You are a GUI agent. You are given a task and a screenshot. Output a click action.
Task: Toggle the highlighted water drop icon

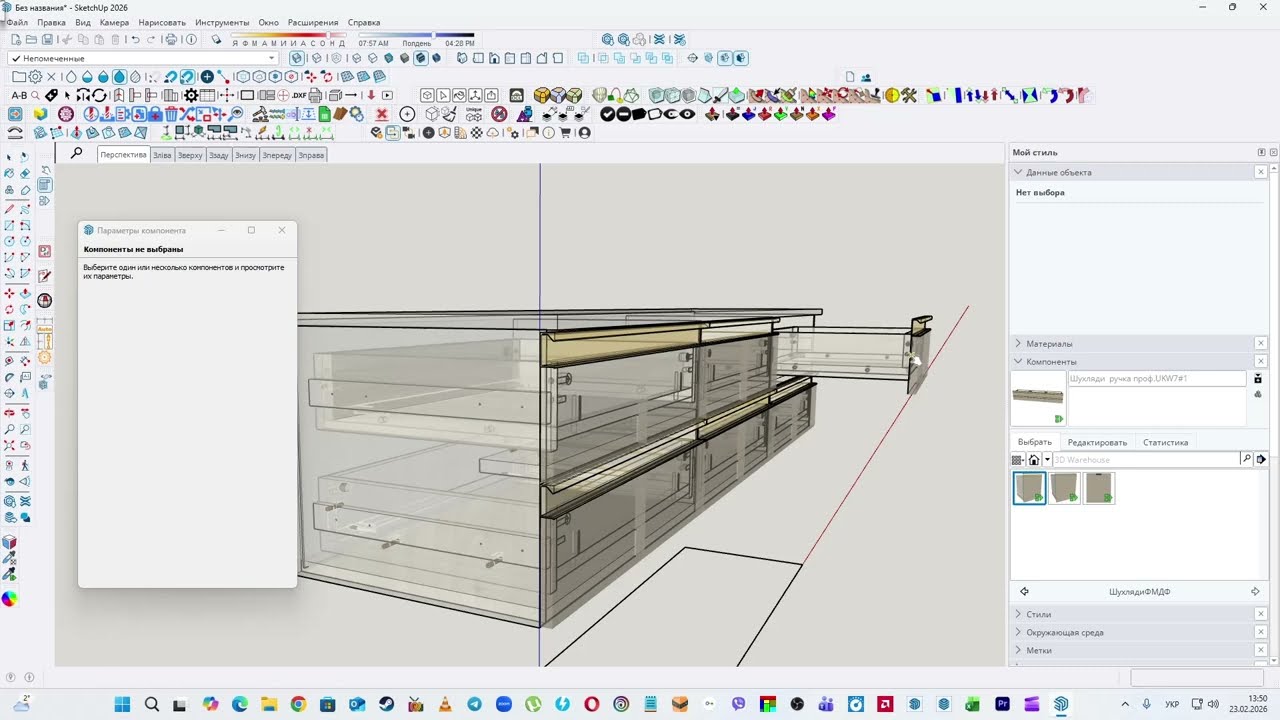coord(119,77)
